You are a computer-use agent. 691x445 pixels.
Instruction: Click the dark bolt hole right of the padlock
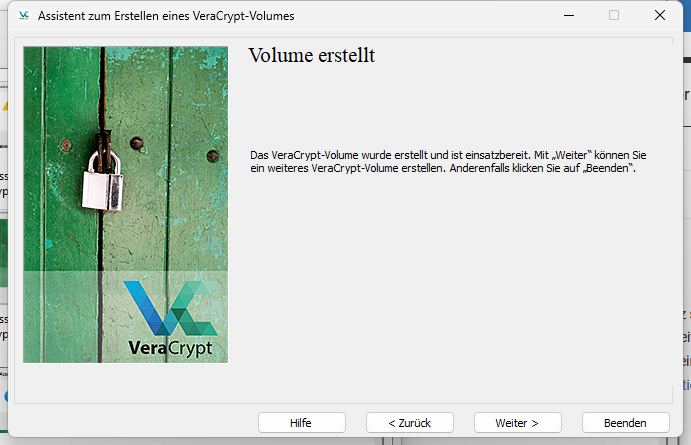[x=212, y=156]
